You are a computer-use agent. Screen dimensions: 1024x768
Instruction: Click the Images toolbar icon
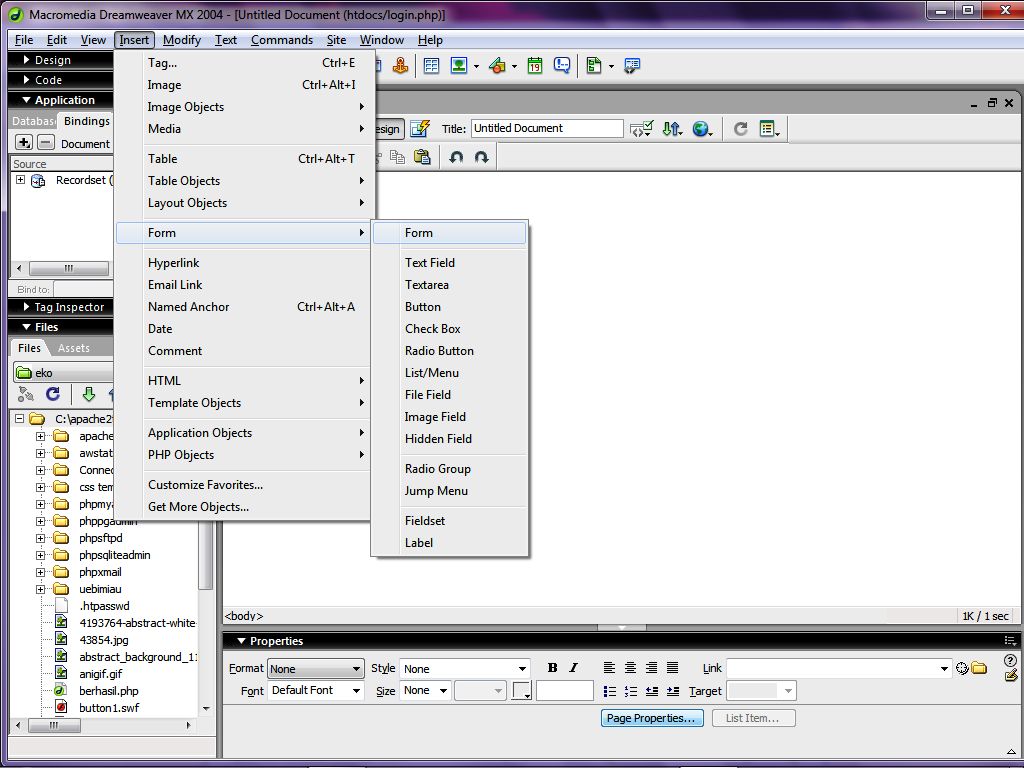[x=459, y=65]
